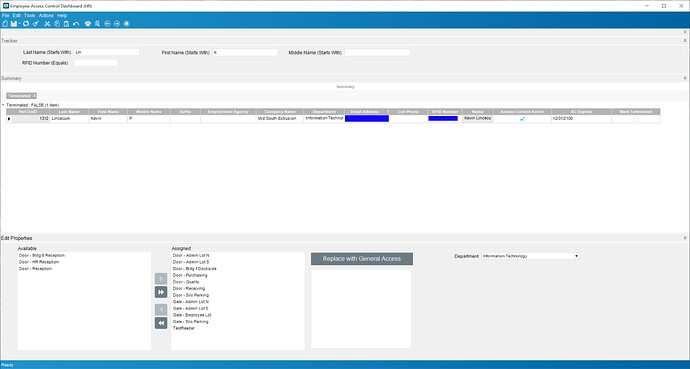Collapse the Terminated : FALSE group
Image resolution: width=690 pixels, height=369 pixels.
3,105
